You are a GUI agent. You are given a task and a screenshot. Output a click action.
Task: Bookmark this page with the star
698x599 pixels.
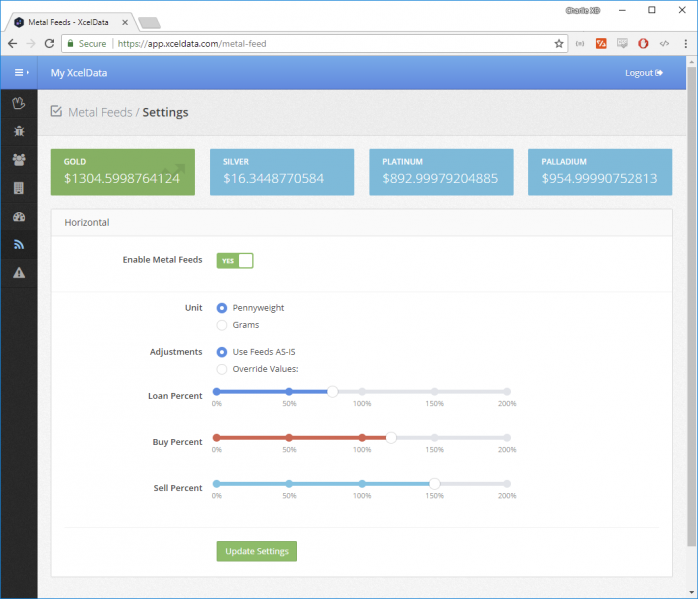click(x=559, y=43)
